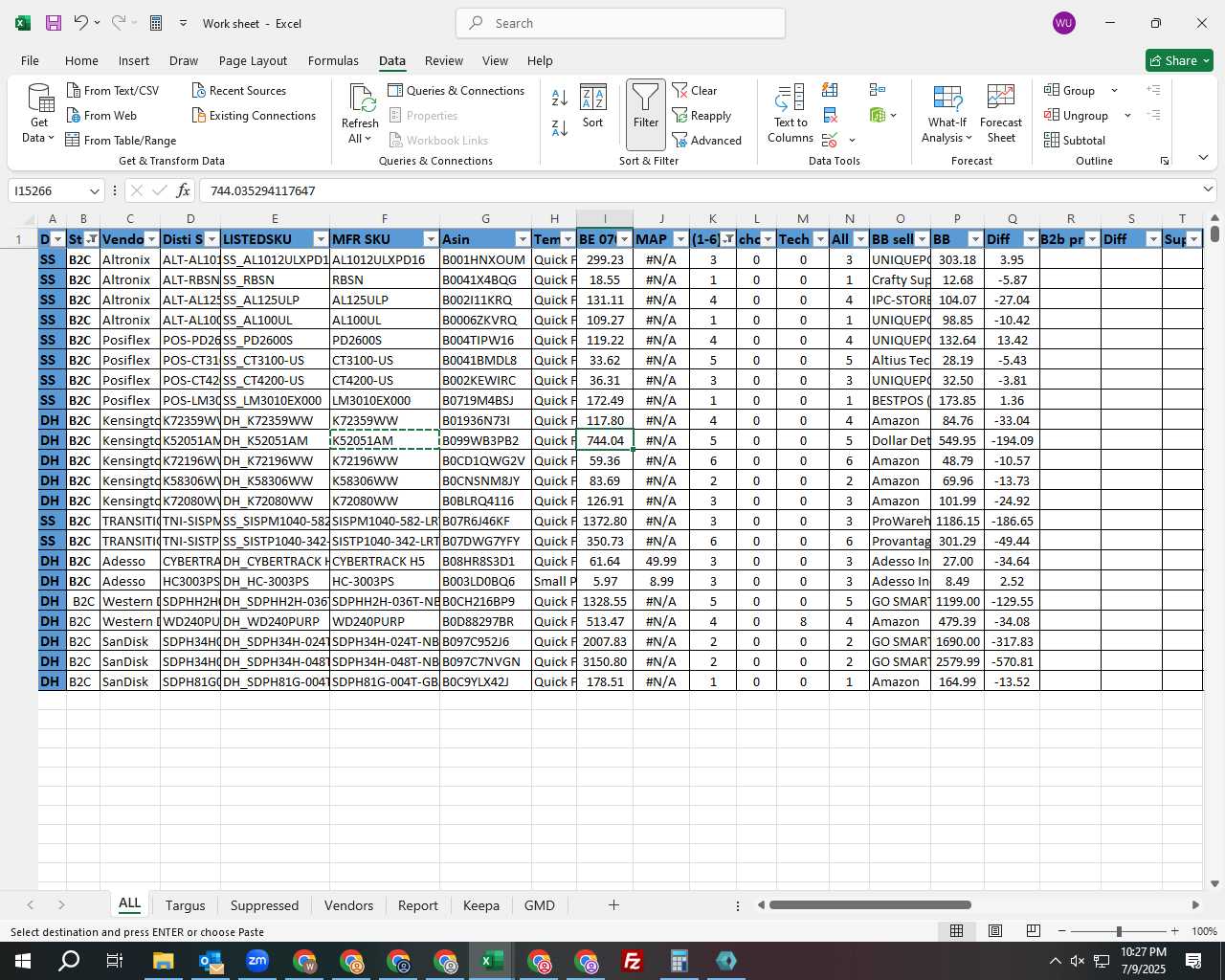This screenshot has height=980, width=1225.
Task: Open File Explorer from taskbar
Action: point(164,961)
